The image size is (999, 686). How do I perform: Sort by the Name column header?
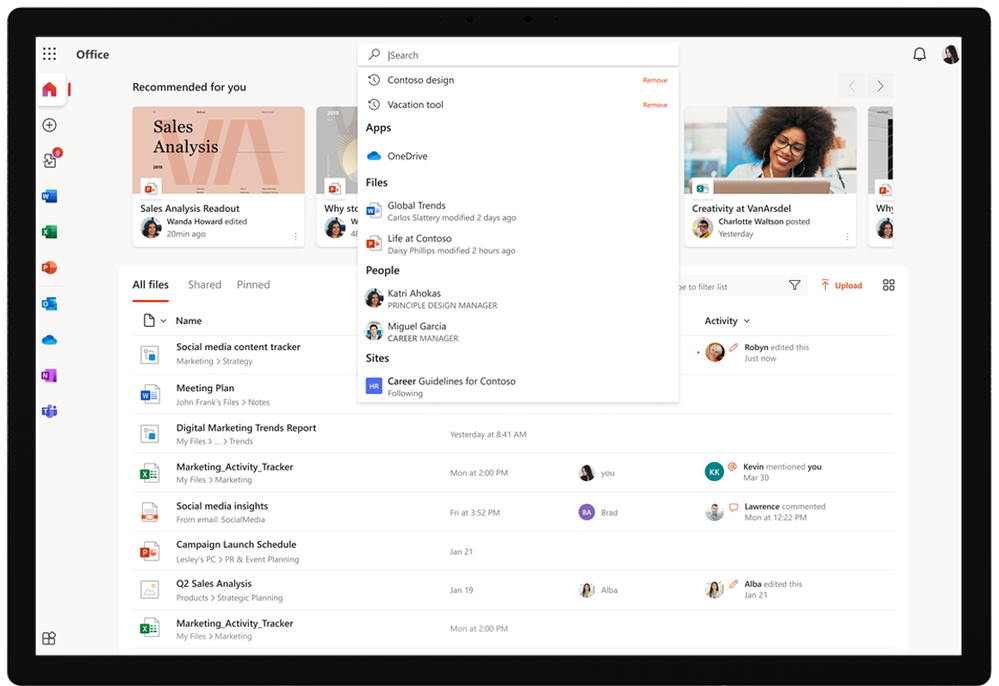pyautogui.click(x=189, y=321)
